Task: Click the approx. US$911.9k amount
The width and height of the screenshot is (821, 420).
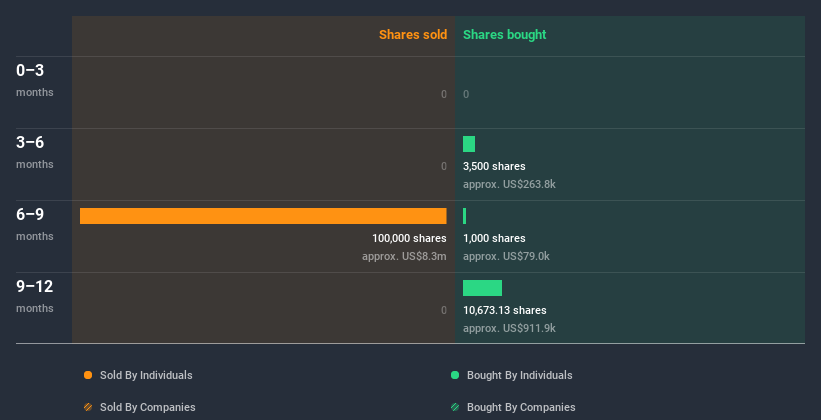Action: [x=509, y=328]
